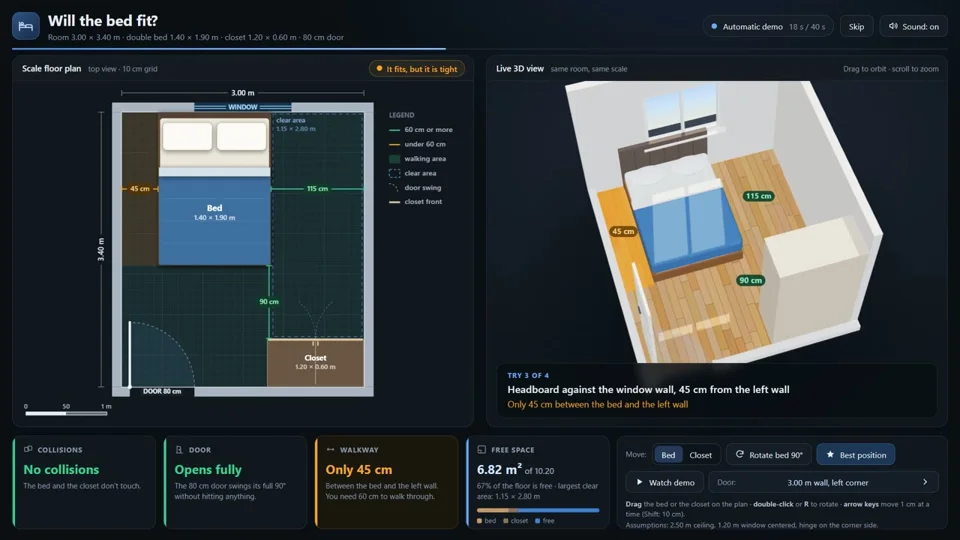Click the "Opens fully" status text
The image size is (960, 540).
point(208,470)
